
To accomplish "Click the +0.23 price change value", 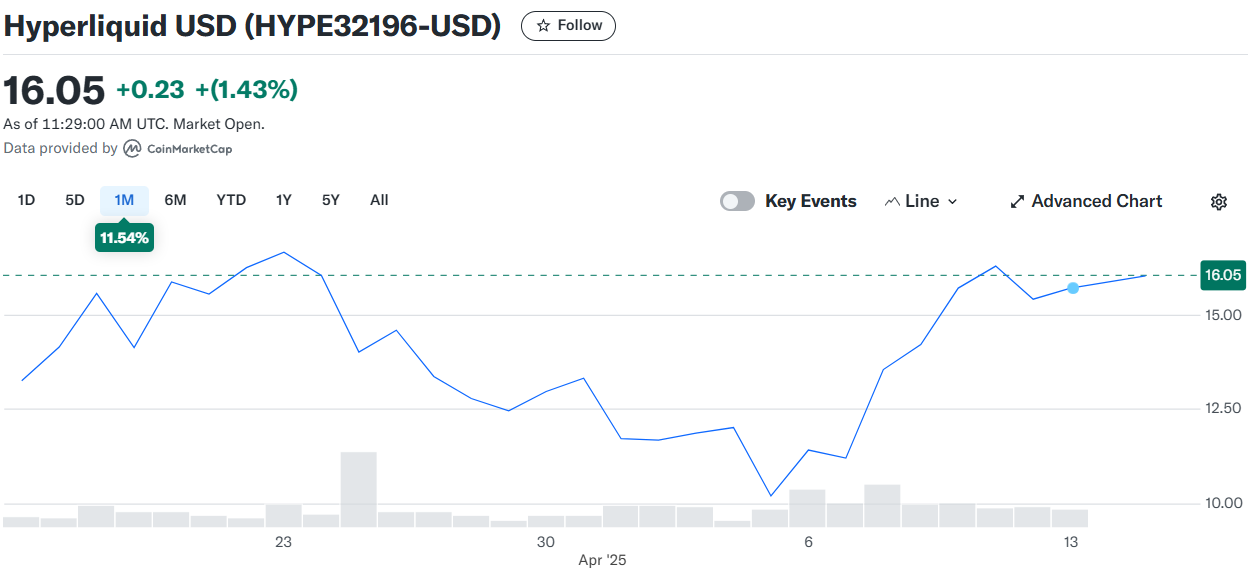I will (150, 90).
